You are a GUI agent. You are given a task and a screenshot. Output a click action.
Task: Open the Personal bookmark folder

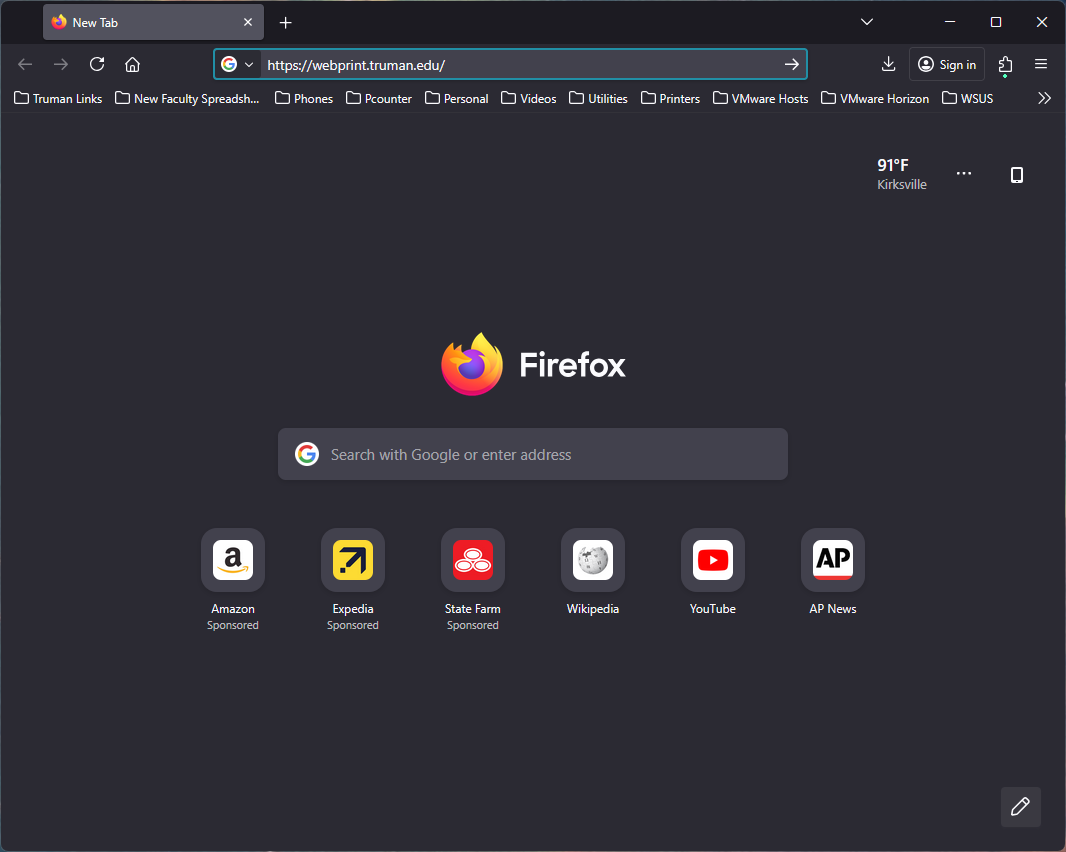tap(457, 99)
